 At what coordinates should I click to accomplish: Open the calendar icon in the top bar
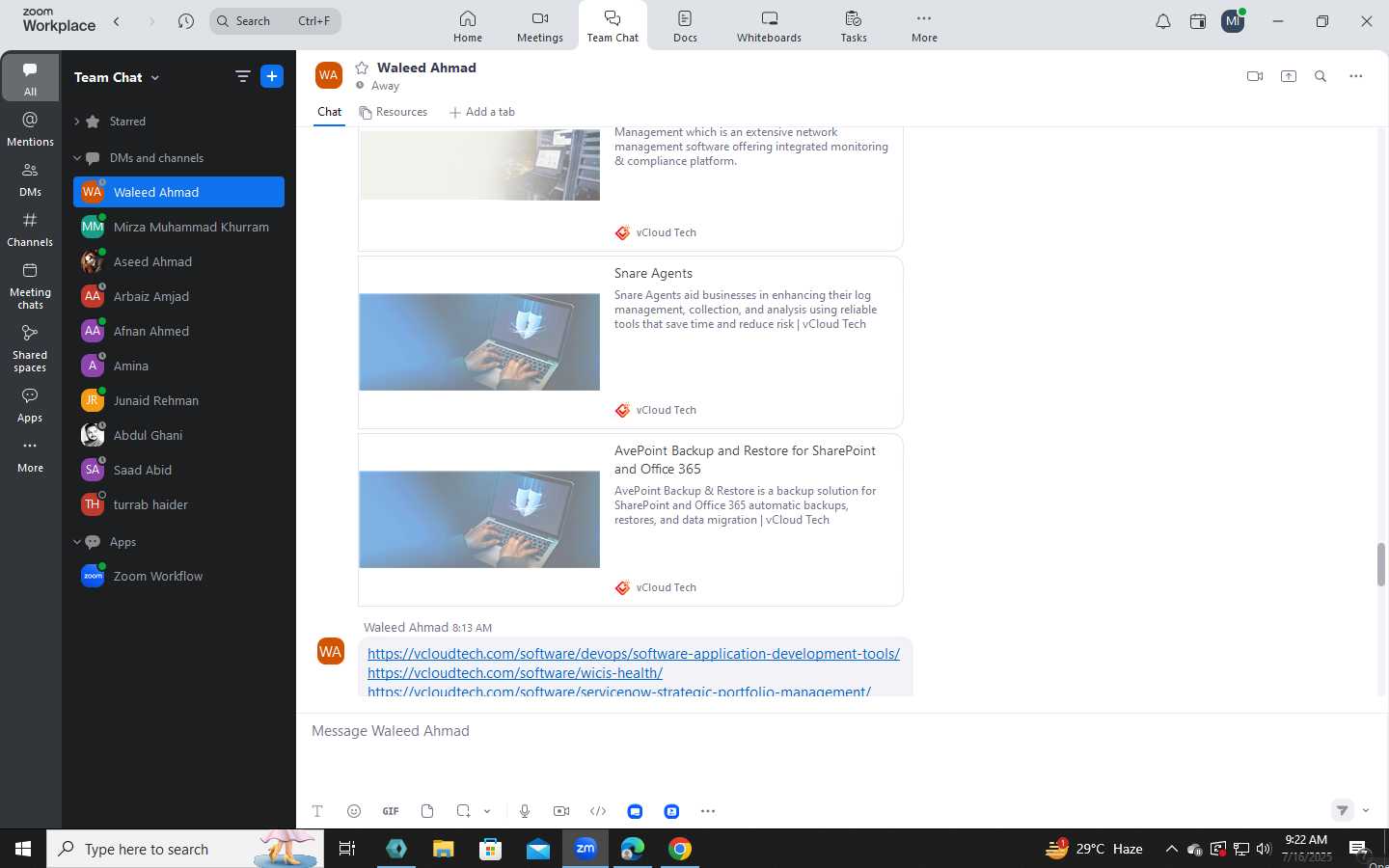1198,21
